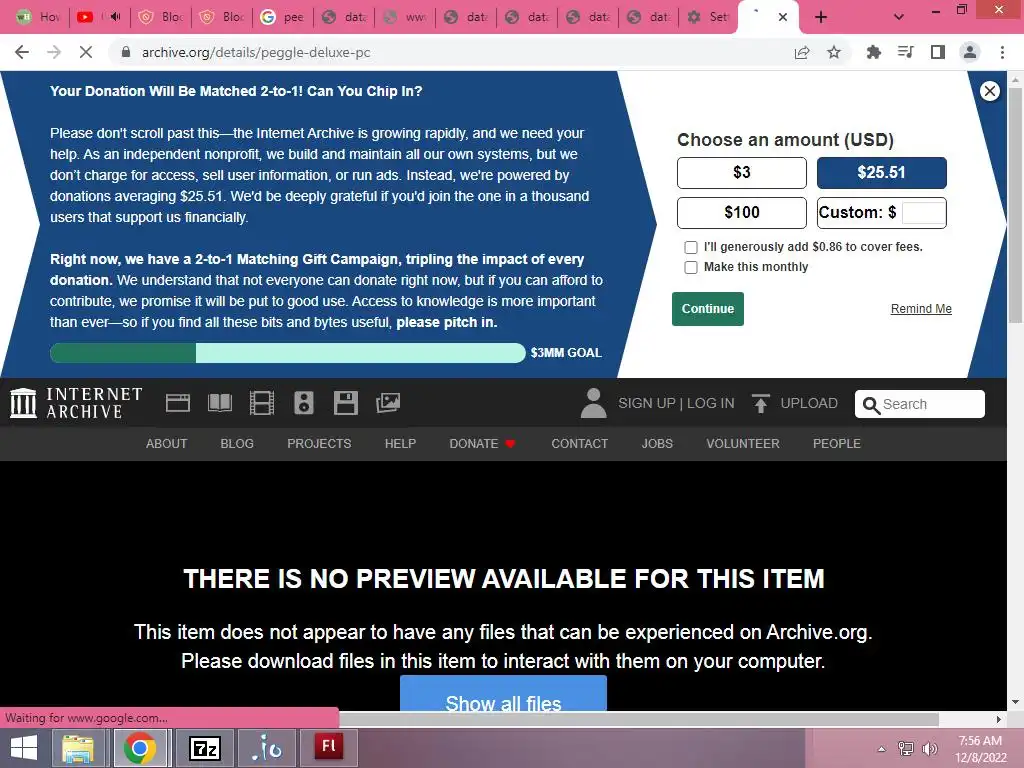Viewport: 1024px width, 768px height.
Task: Open the BLOG menu item
Action: click(x=237, y=443)
